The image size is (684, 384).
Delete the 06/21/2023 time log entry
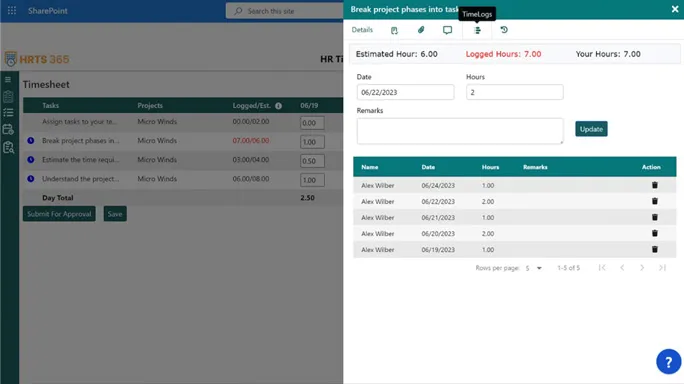[655, 217]
